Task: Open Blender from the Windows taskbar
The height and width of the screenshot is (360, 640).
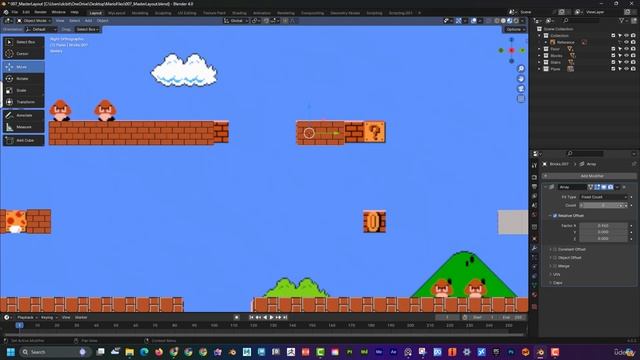Action: [540, 352]
